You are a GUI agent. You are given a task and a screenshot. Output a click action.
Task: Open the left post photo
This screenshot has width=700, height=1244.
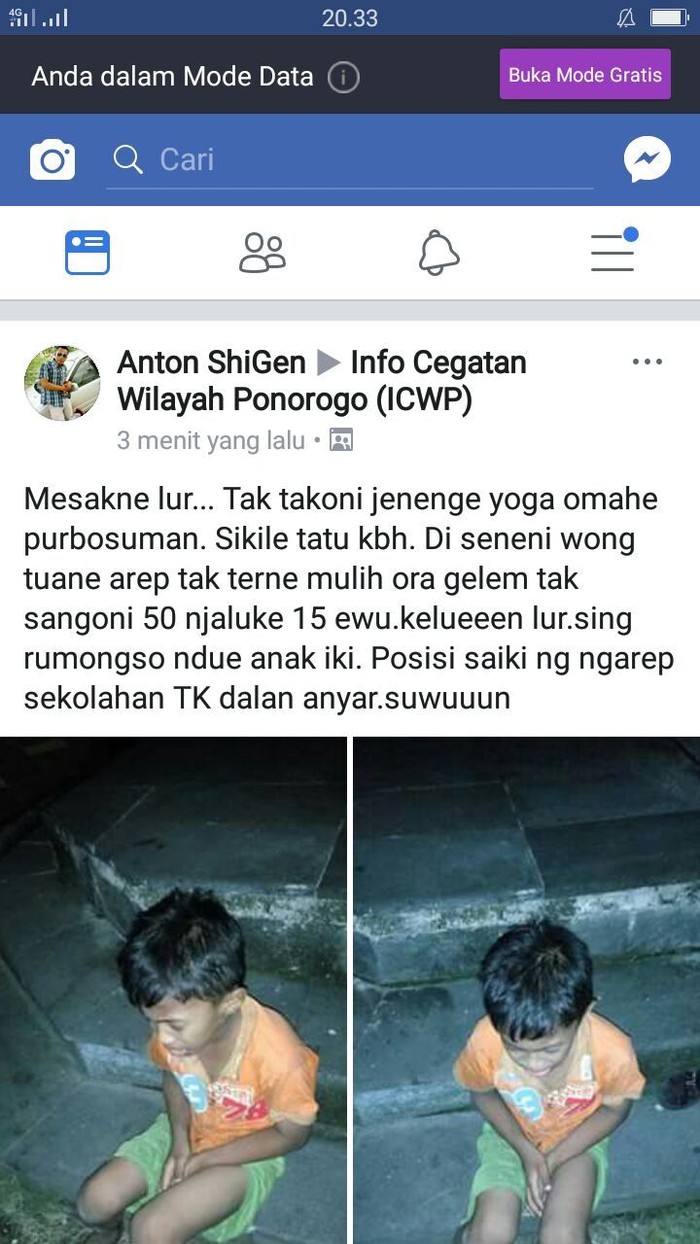point(173,990)
